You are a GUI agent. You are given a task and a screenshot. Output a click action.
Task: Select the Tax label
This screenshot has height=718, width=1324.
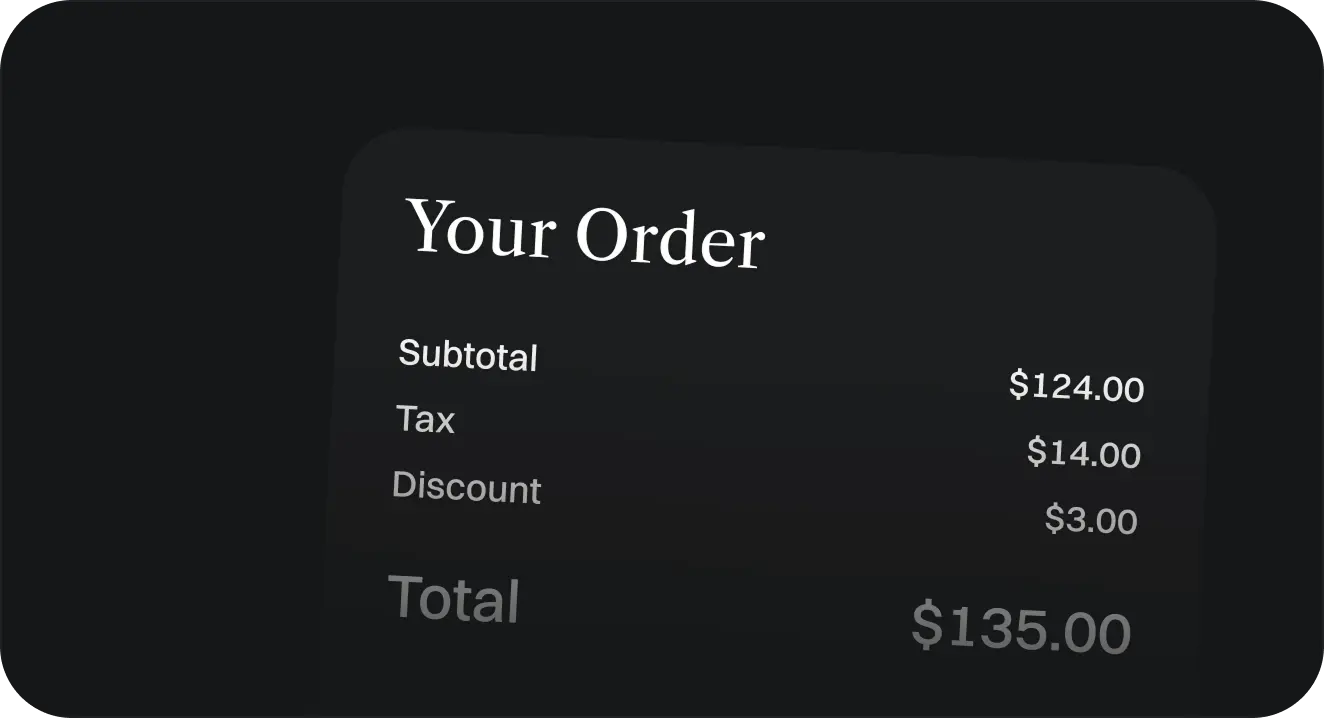click(x=425, y=419)
